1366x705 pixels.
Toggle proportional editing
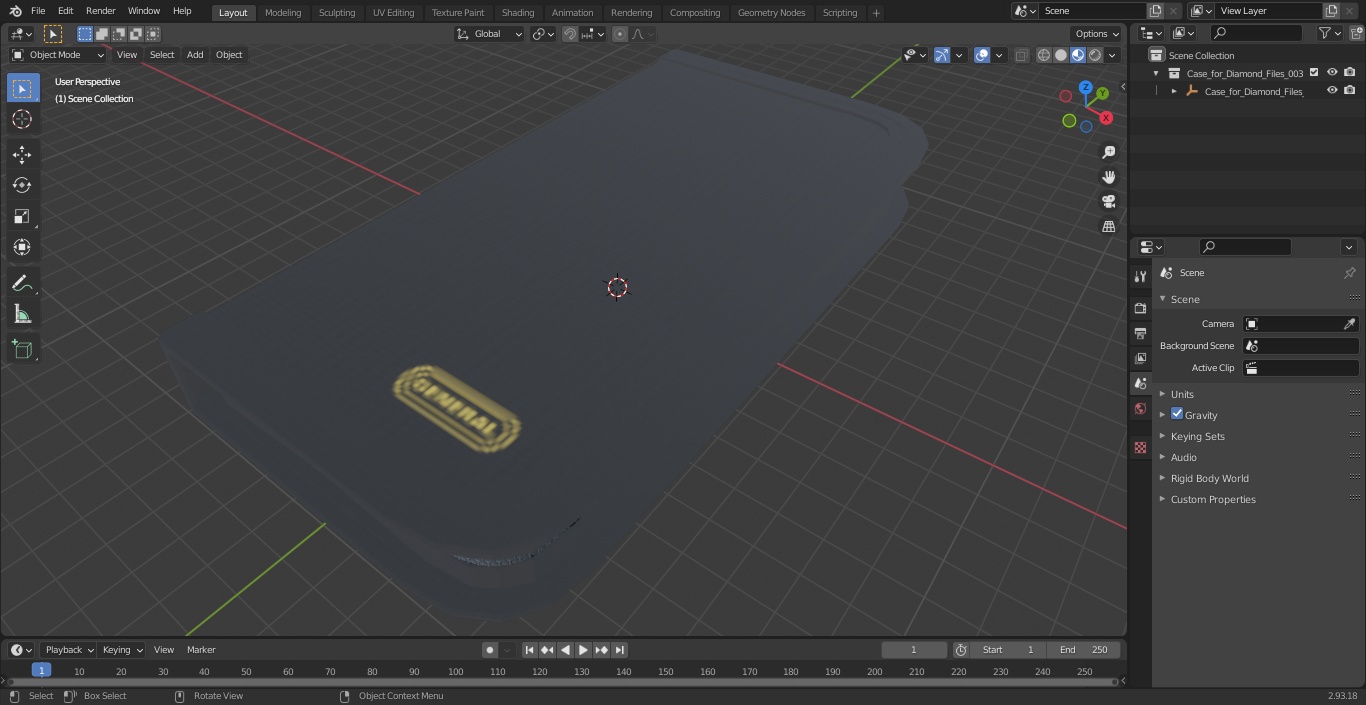(620, 34)
